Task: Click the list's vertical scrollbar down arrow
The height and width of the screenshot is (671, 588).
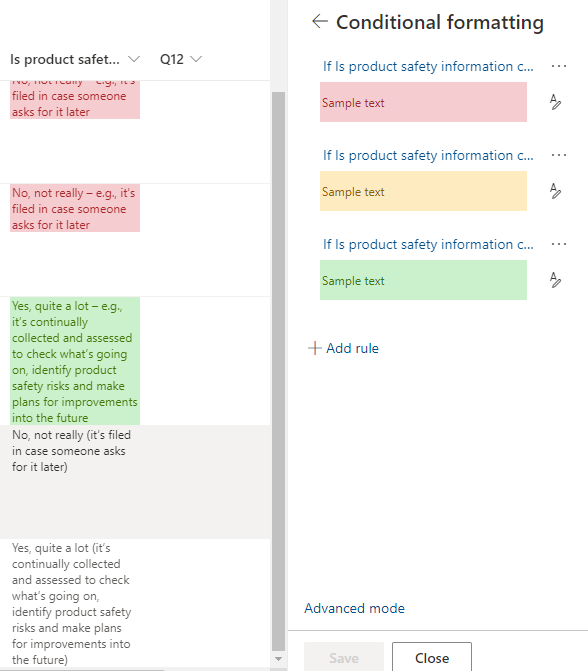Action: click(278, 659)
